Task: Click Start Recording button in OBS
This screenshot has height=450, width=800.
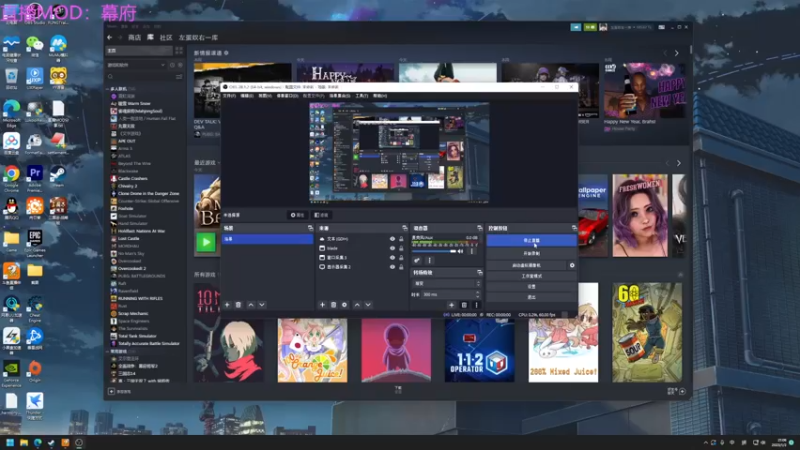Action: coord(531,253)
